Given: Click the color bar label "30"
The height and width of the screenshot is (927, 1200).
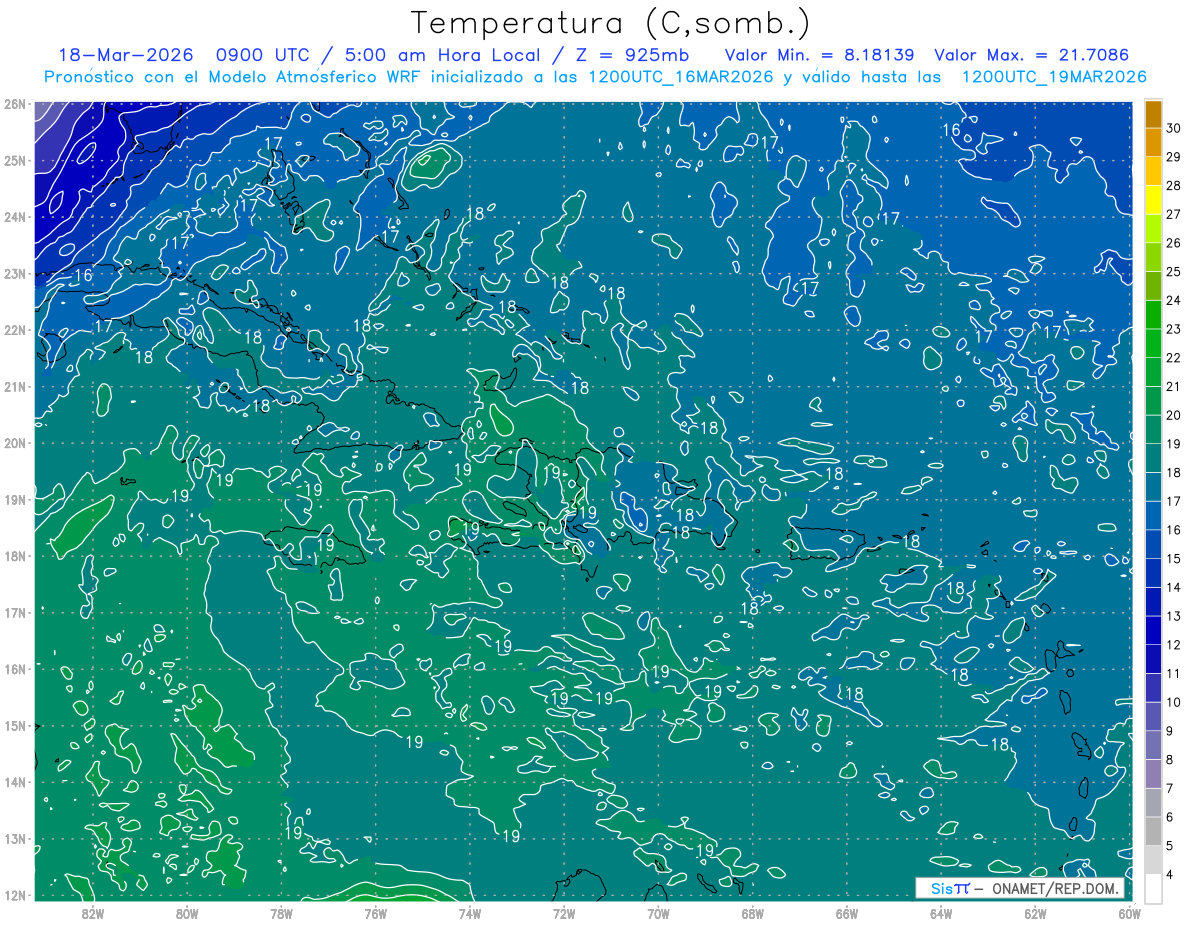Looking at the screenshot, I should [1173, 128].
